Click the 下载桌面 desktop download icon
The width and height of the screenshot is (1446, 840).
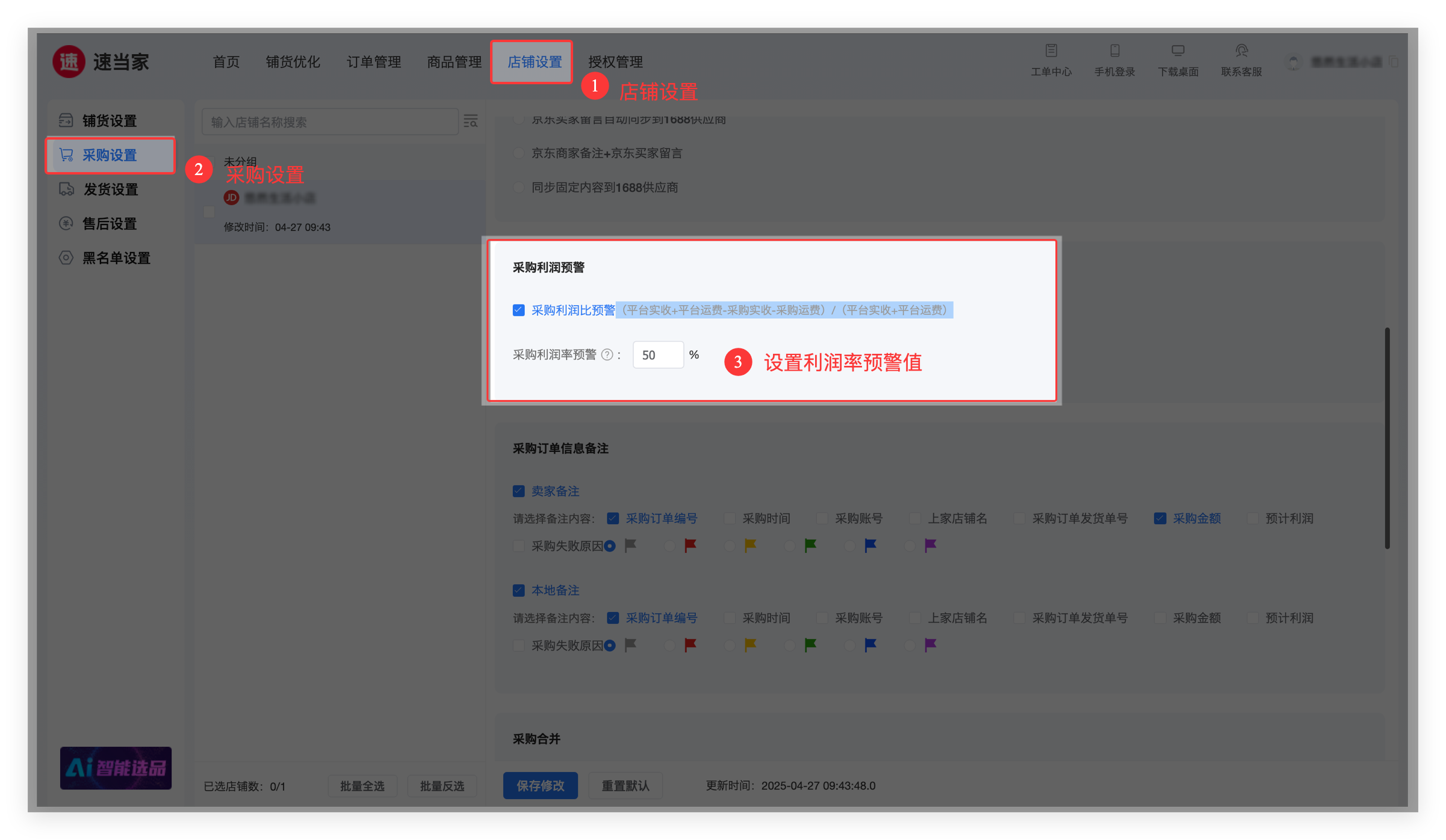(x=1178, y=51)
